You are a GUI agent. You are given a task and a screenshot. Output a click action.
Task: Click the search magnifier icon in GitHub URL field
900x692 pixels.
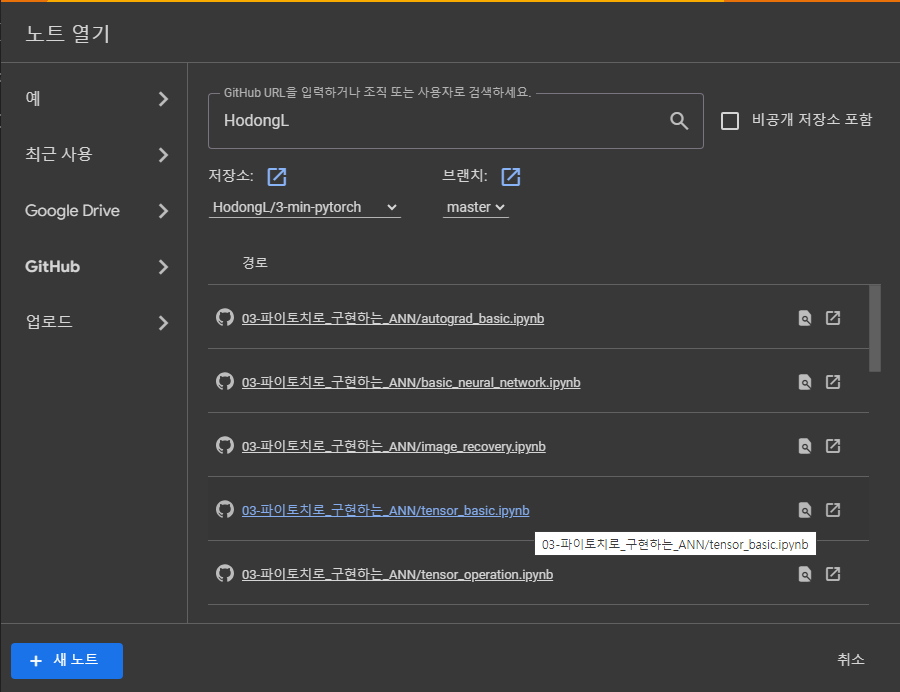(x=679, y=120)
